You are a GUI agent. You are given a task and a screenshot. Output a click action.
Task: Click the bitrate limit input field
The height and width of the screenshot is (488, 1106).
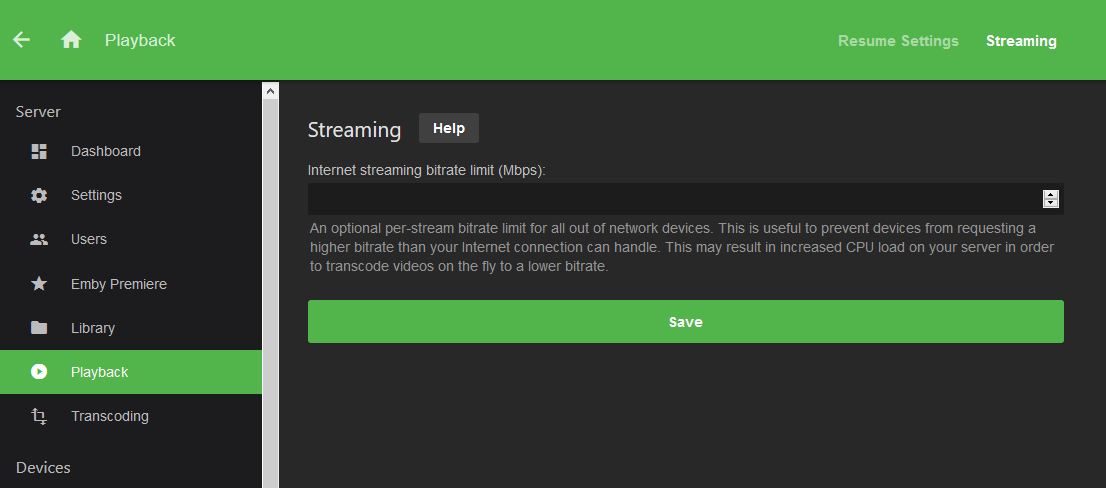point(670,199)
